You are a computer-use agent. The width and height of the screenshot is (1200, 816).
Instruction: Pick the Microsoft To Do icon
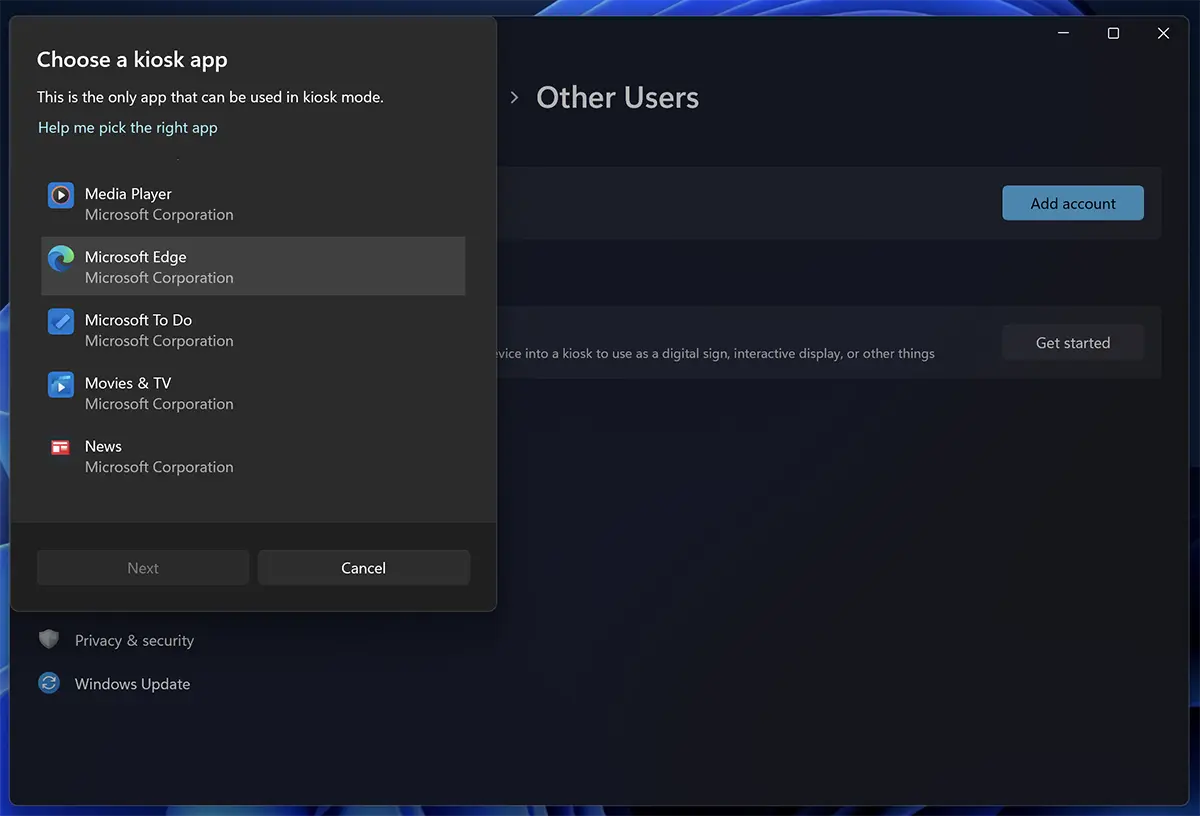(61, 321)
